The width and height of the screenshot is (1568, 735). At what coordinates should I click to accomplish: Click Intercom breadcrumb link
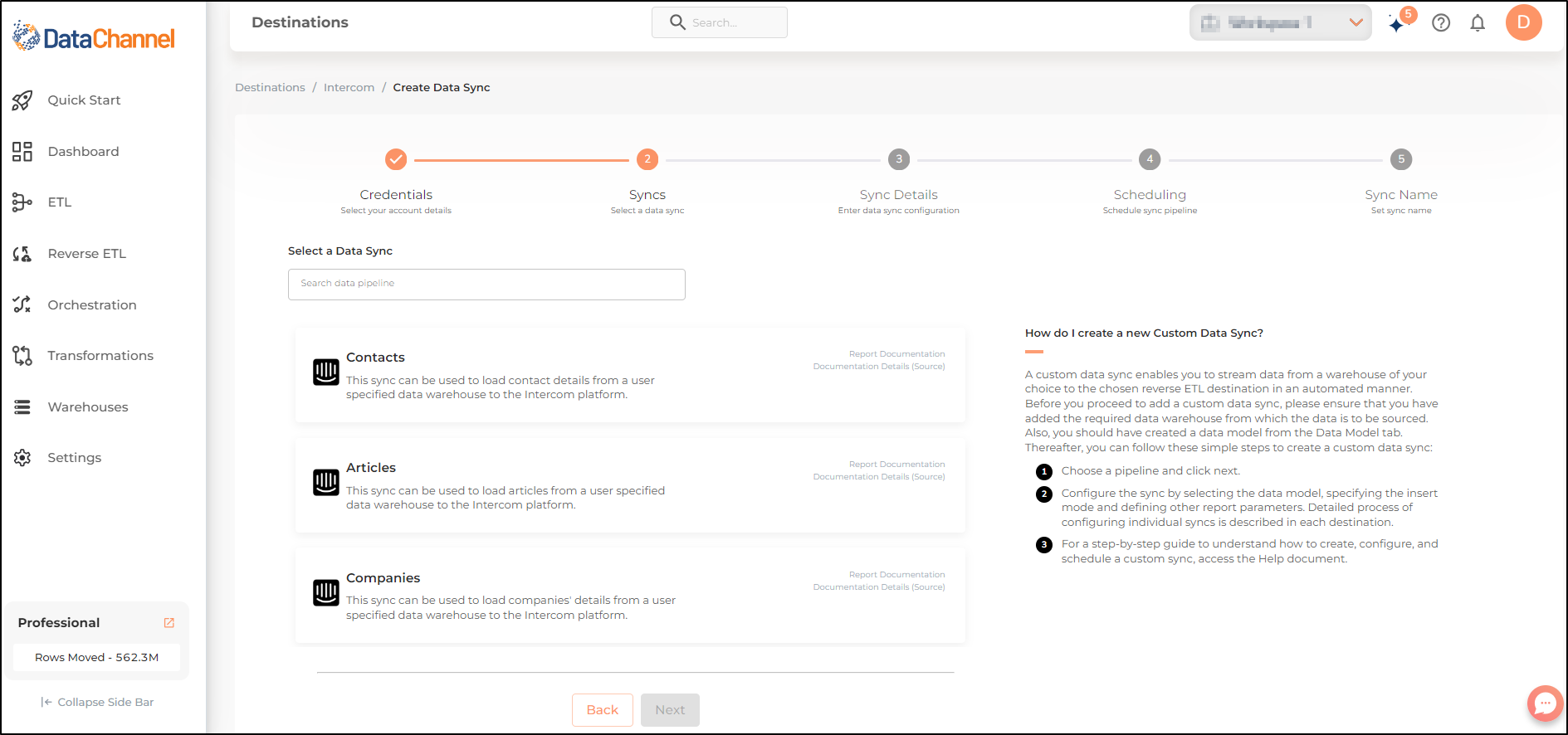pos(349,88)
